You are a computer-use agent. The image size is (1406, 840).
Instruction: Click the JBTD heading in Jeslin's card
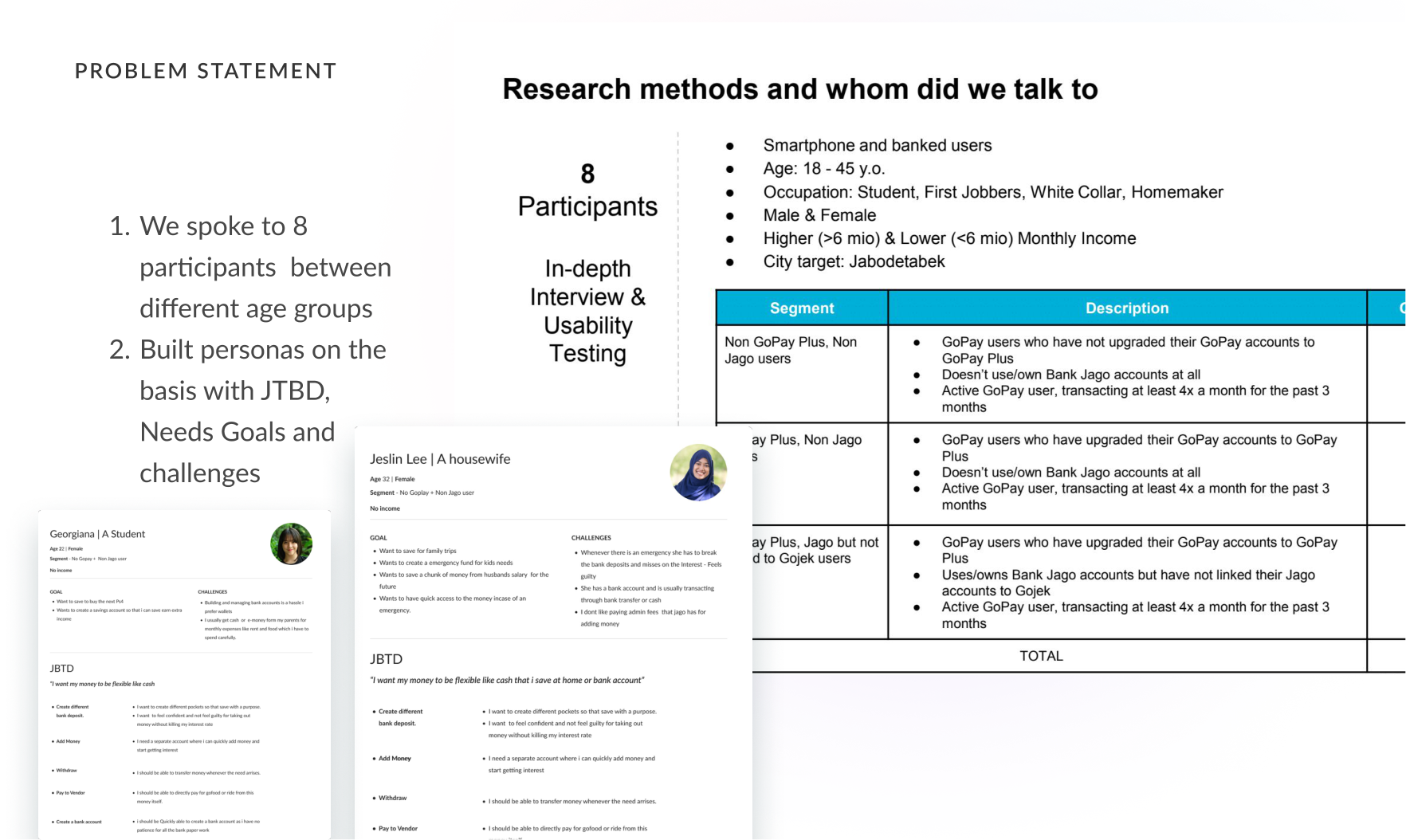pyautogui.click(x=386, y=659)
